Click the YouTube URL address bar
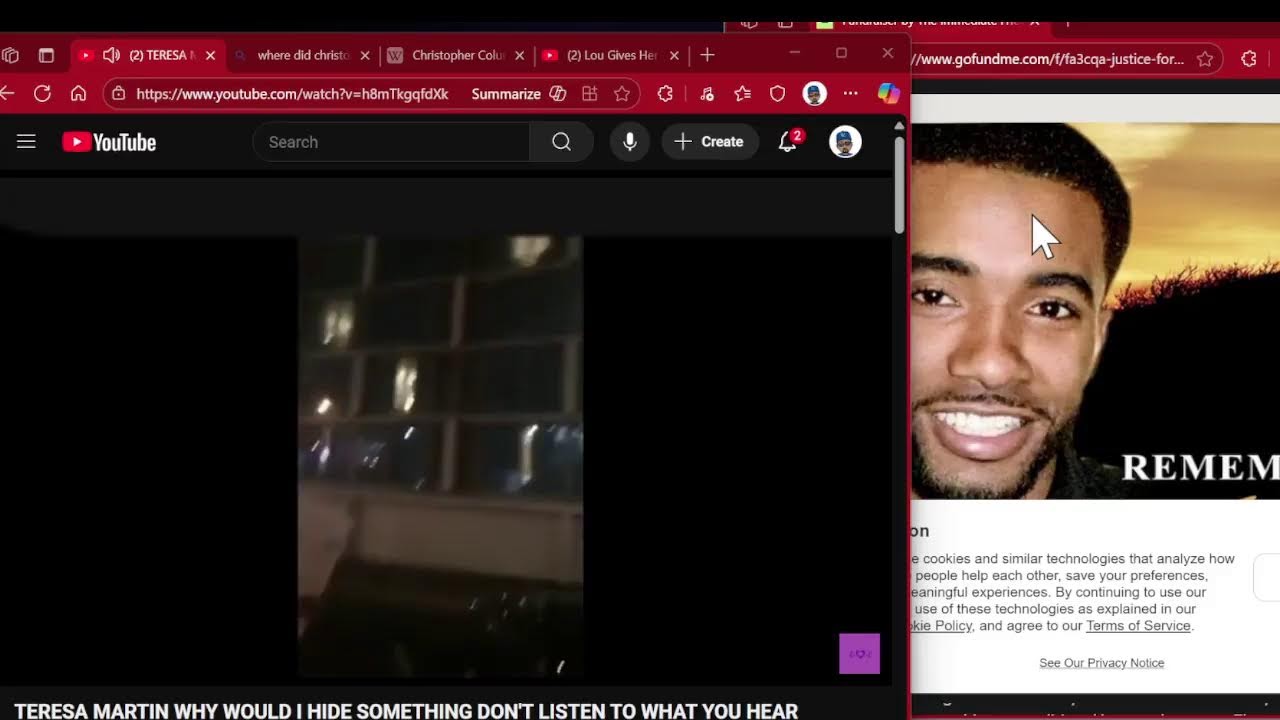 click(292, 94)
